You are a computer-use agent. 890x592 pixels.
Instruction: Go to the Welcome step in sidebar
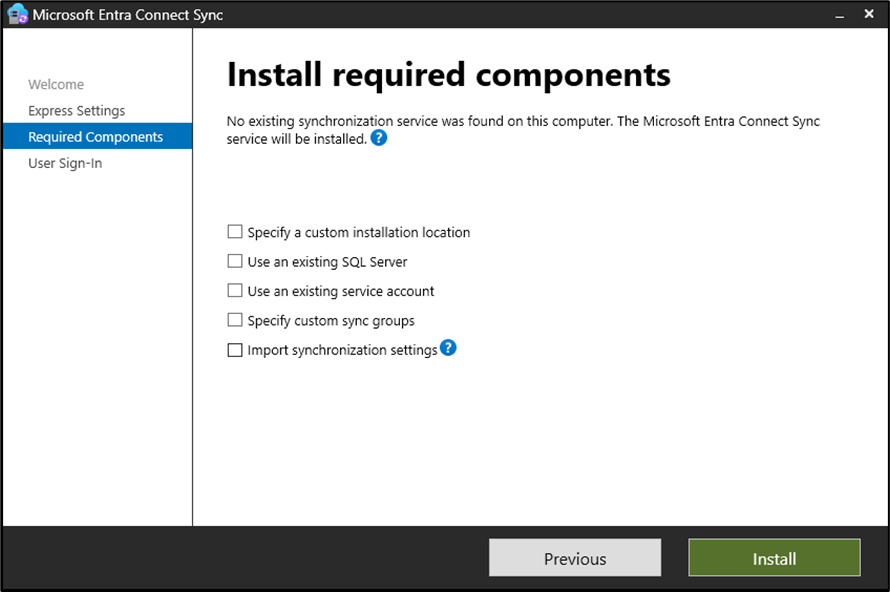[x=56, y=85]
